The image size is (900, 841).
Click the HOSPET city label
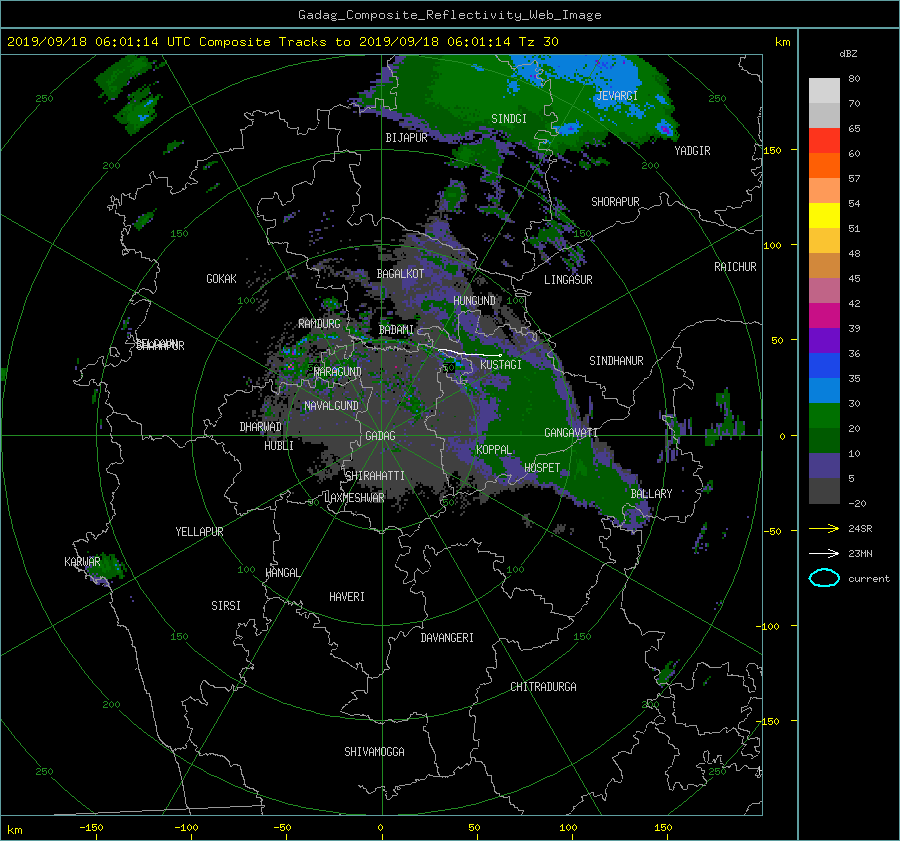point(542,468)
